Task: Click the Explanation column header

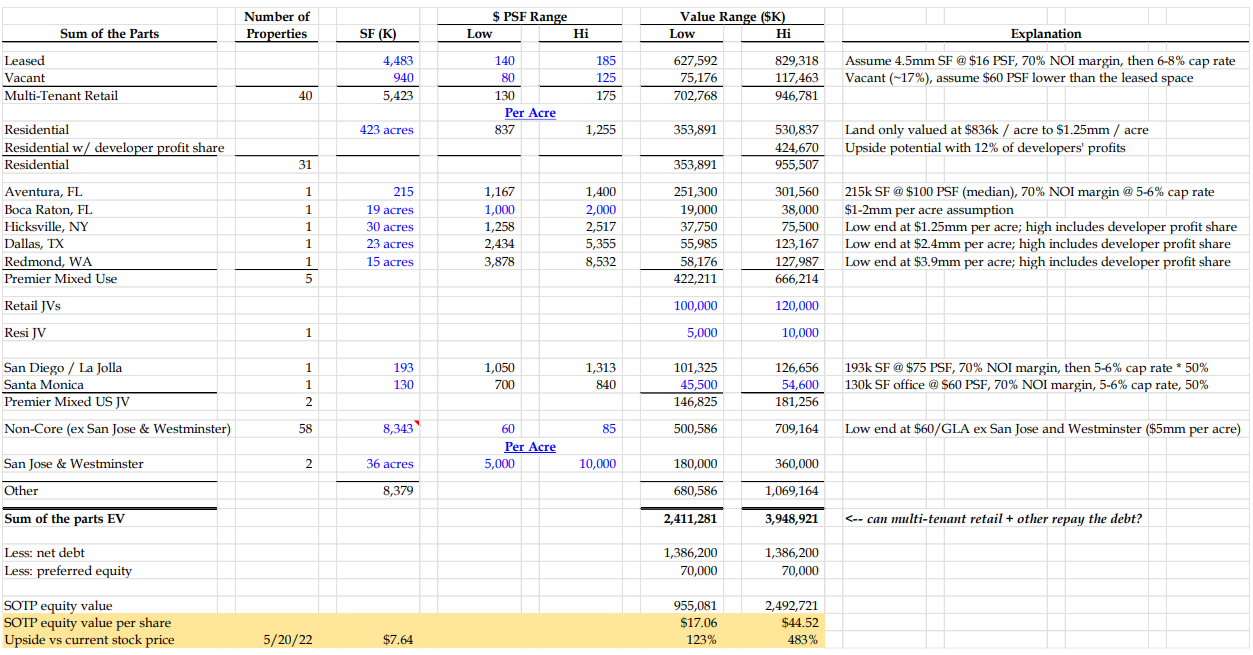Action: 1045,34
